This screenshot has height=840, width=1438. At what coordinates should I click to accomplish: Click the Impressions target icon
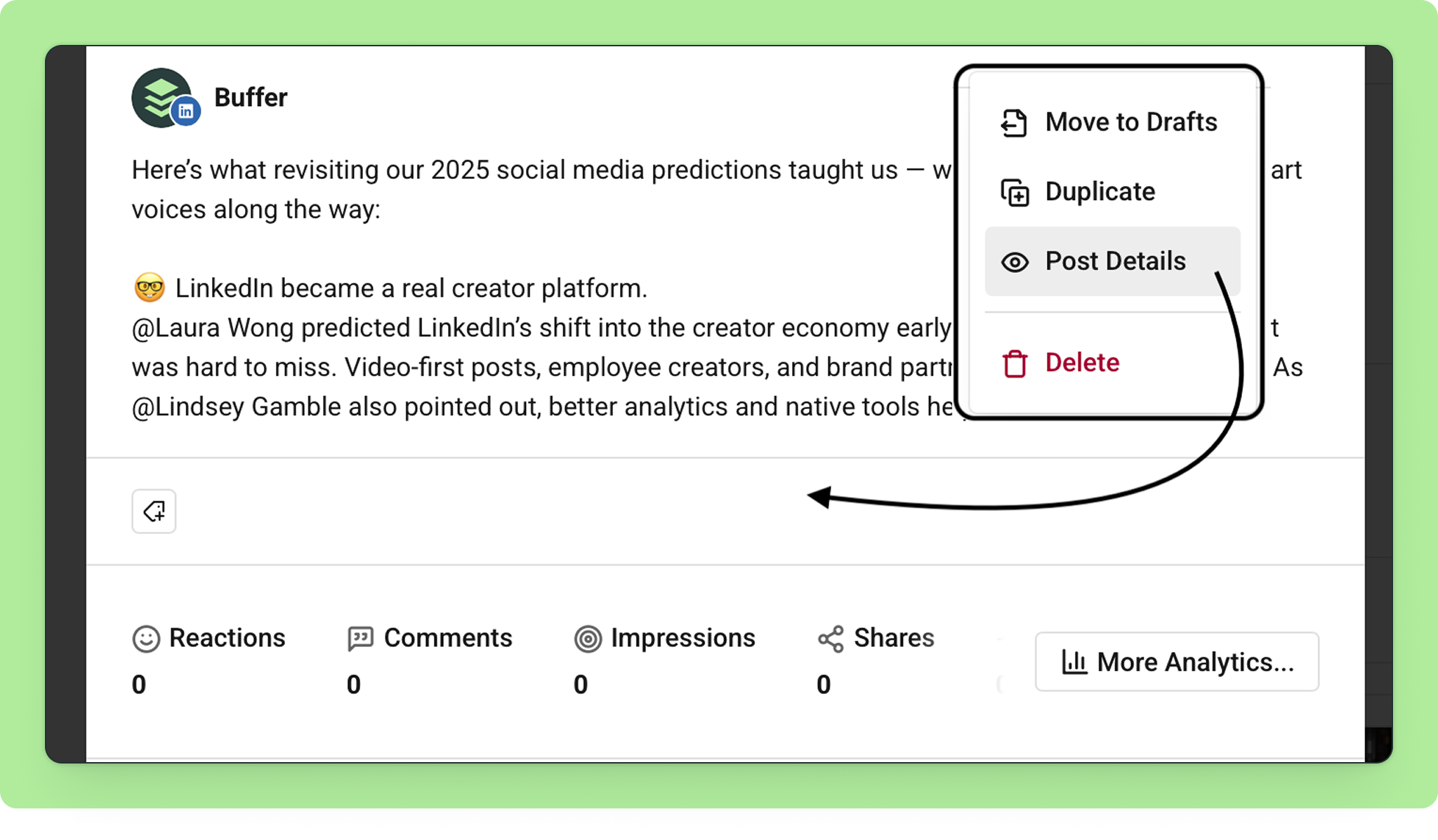coord(588,639)
